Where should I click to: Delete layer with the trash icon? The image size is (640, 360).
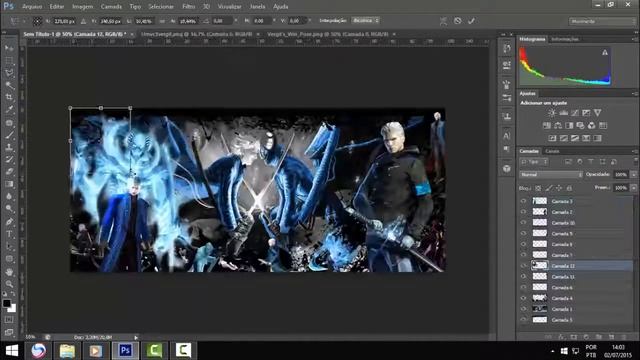(x=624, y=337)
